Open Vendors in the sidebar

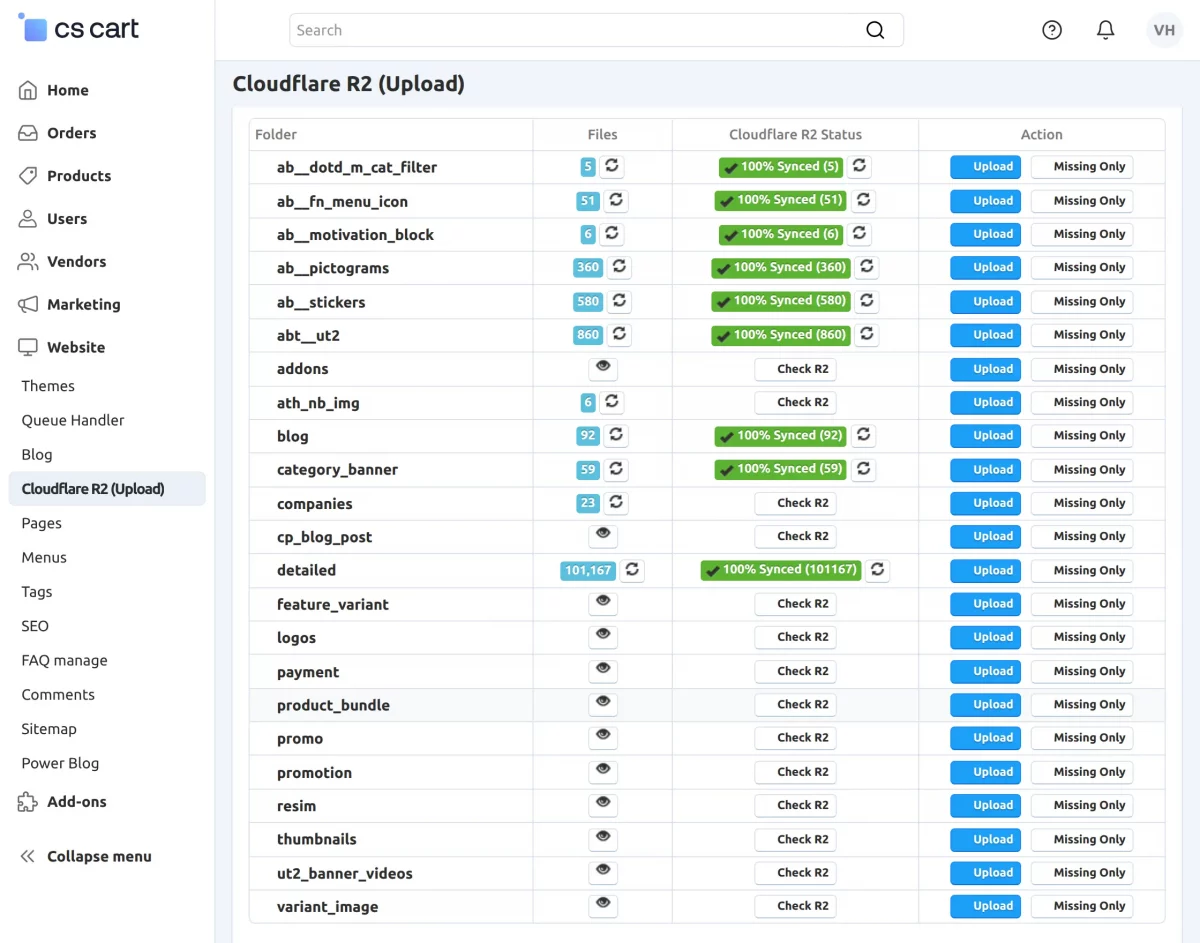coord(62,261)
